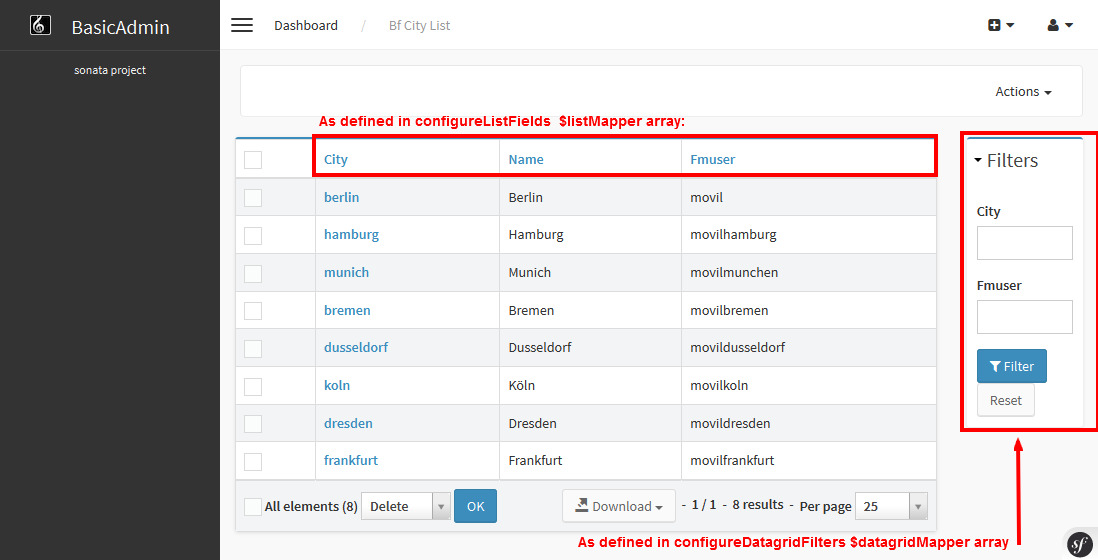
Task: Click the BasicAdmin treble clef logo icon
Action: pyautogui.click(x=40, y=26)
